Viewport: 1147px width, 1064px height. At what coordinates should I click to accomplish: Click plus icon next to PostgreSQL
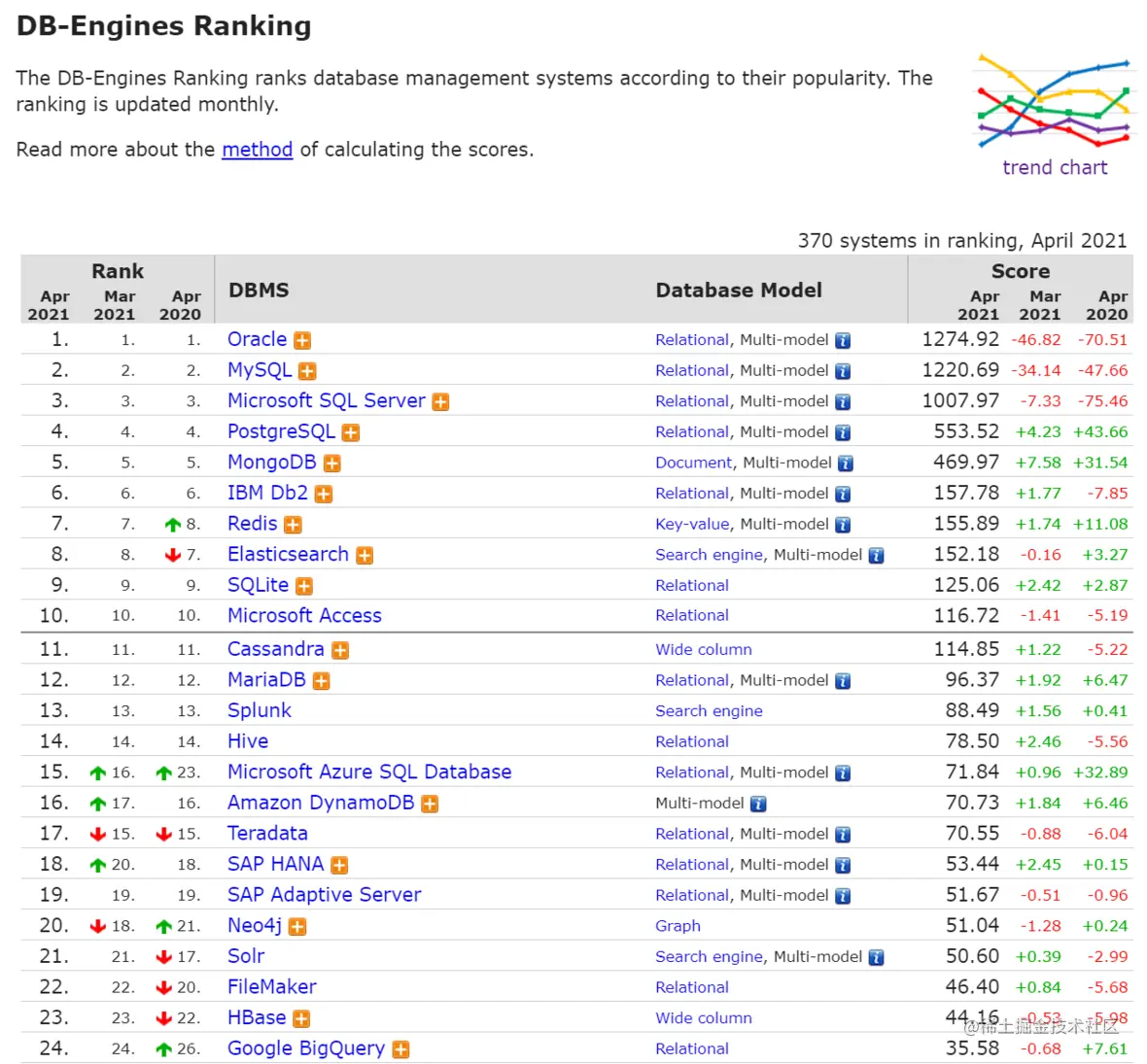[351, 432]
